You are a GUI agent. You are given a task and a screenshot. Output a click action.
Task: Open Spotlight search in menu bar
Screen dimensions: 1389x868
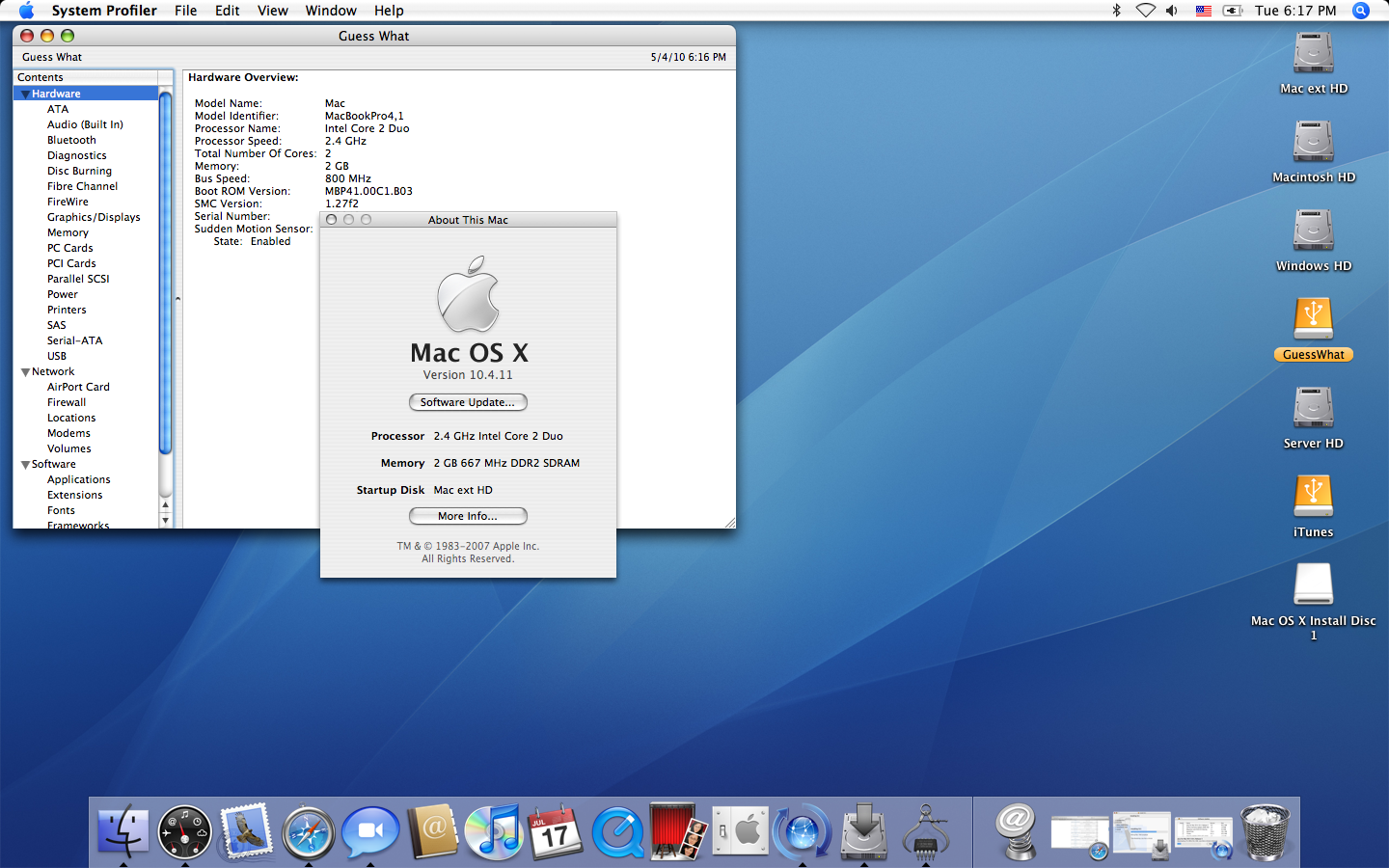[1361, 11]
